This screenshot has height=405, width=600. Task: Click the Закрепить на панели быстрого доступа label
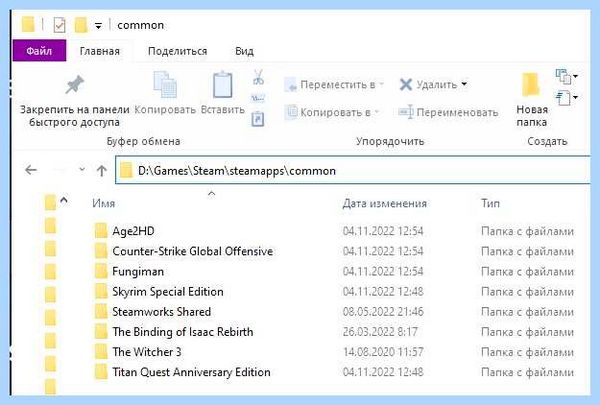pos(75,116)
